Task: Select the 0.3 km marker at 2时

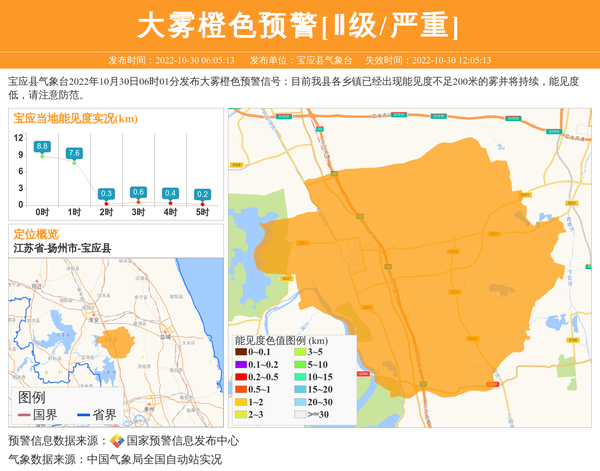Action: click(106, 193)
